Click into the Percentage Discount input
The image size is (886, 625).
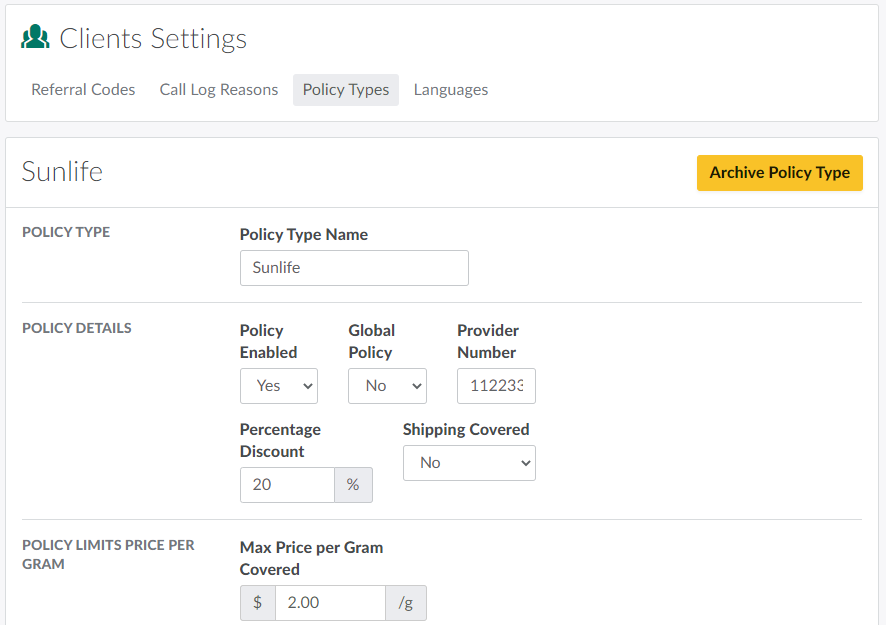pos(287,485)
